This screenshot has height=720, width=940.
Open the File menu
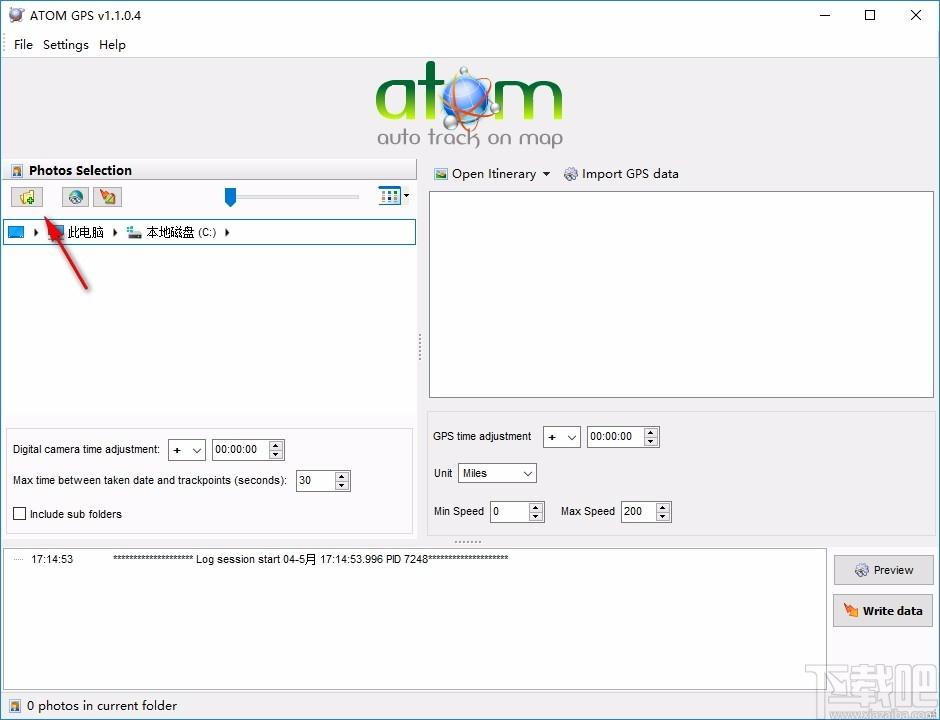(23, 45)
